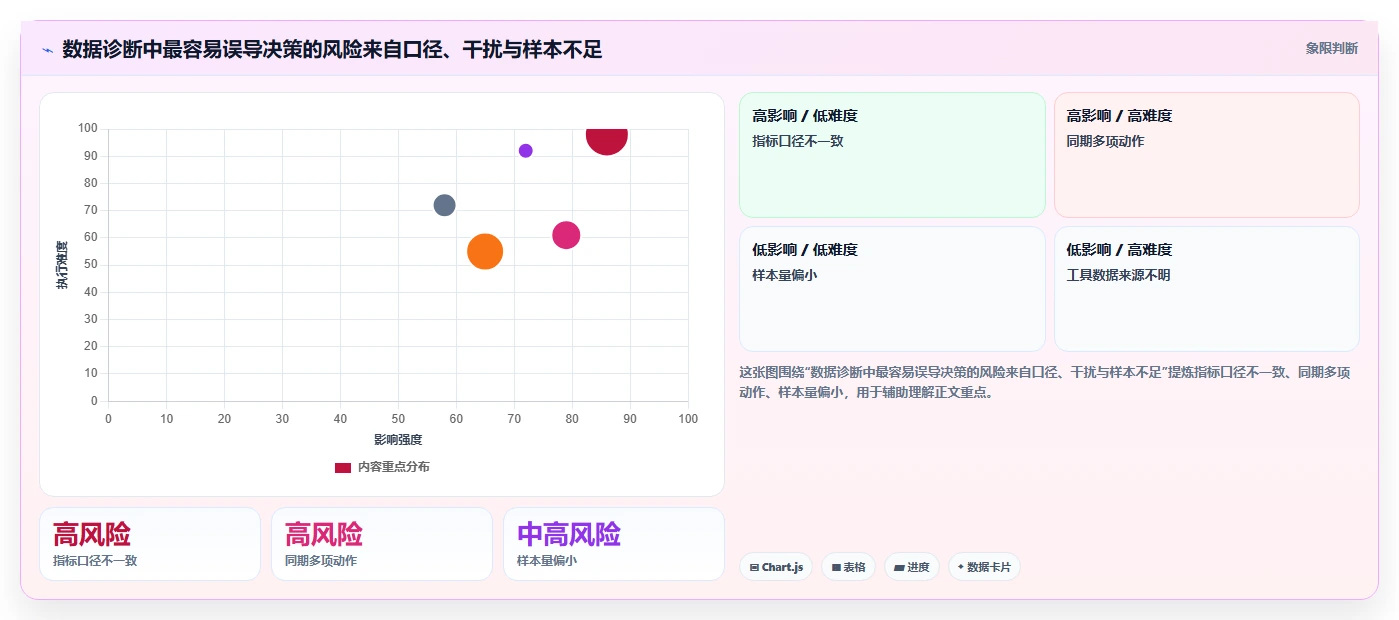Toggle the 内容重点分布 legend swatch
Image resolution: width=1399 pixels, height=620 pixels.
point(343,467)
